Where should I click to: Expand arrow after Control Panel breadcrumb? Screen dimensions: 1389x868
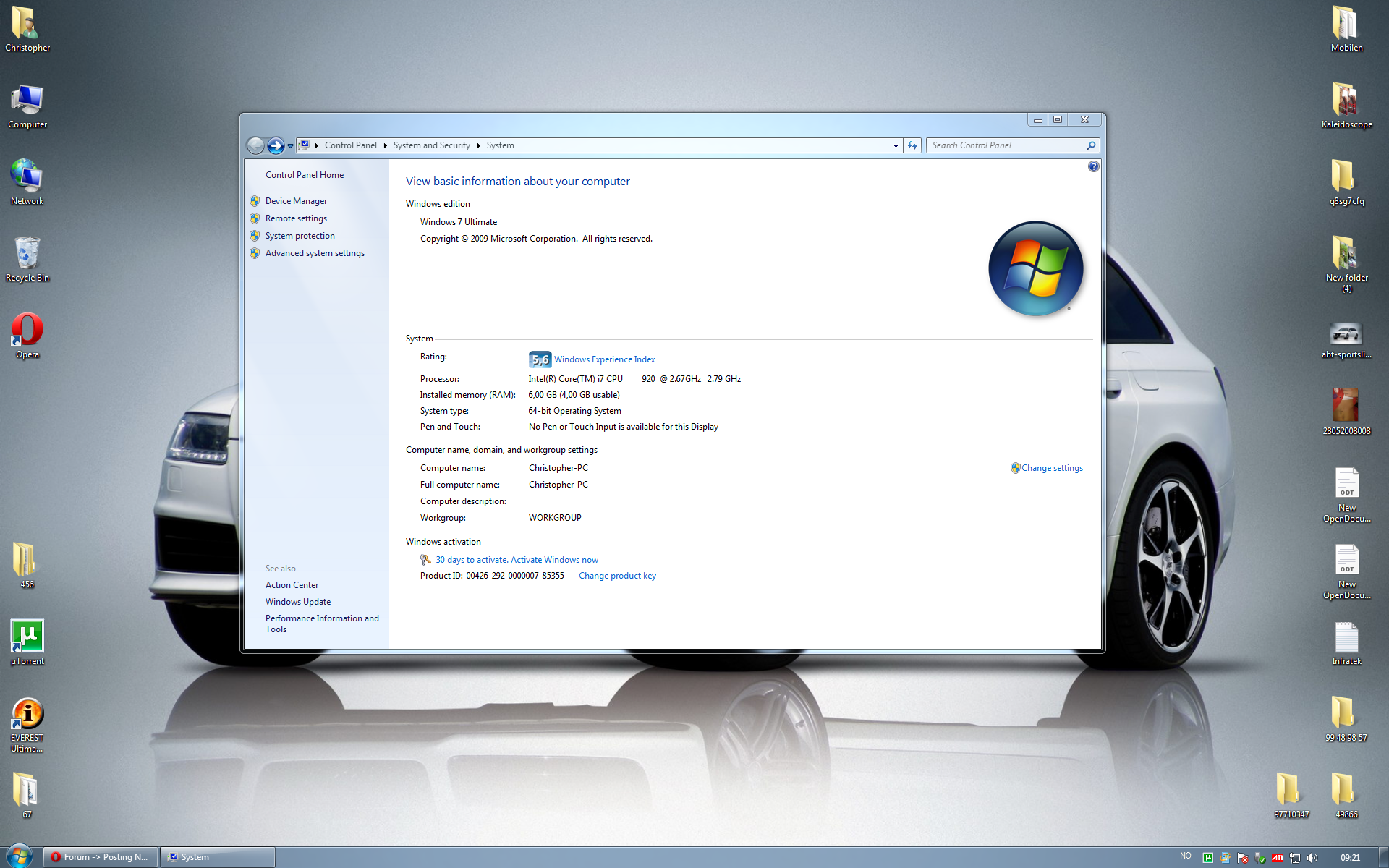tap(385, 145)
